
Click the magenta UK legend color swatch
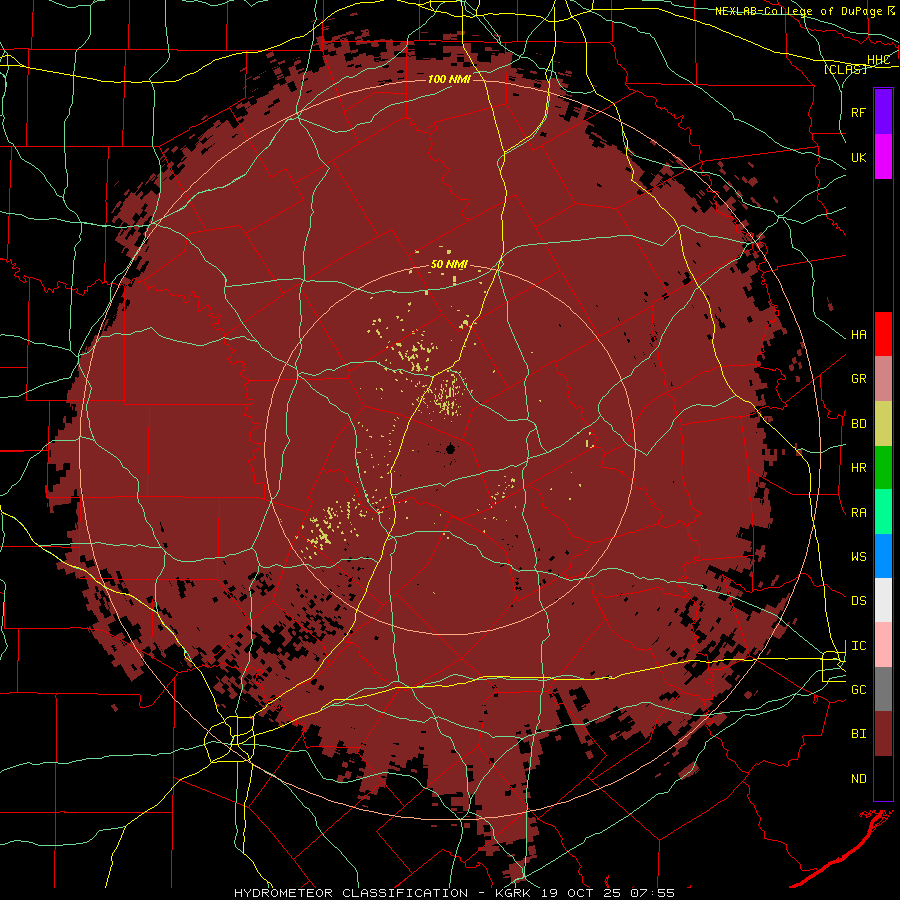[883, 157]
